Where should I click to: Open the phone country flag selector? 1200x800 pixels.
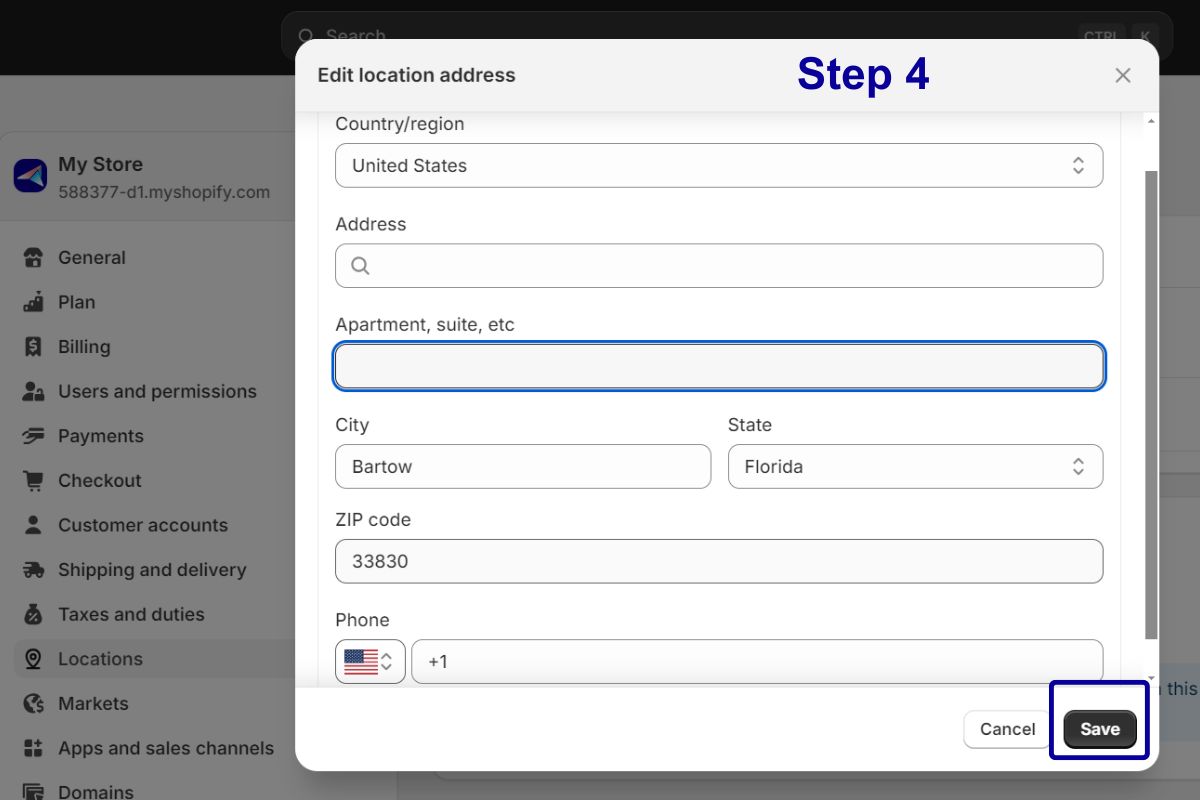tap(370, 662)
